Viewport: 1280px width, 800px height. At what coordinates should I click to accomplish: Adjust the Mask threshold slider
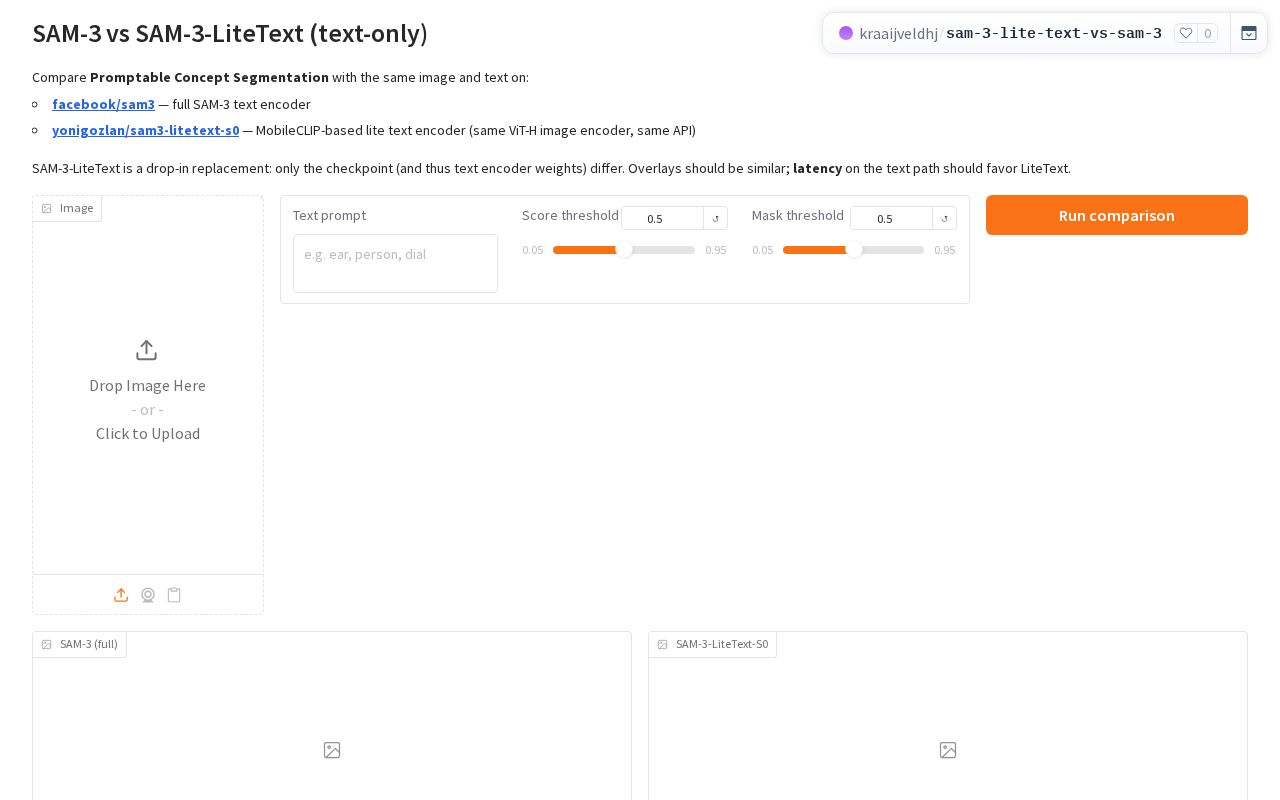tap(854, 250)
